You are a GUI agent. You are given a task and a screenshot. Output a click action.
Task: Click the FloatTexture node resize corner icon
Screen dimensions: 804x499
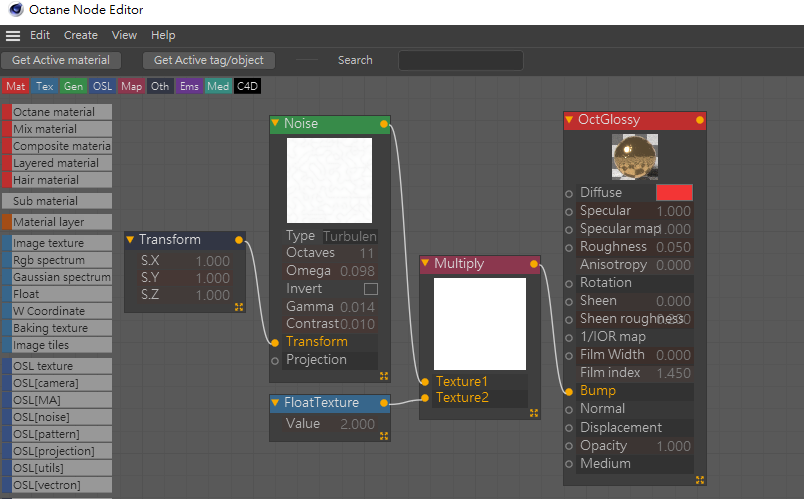tap(384, 435)
